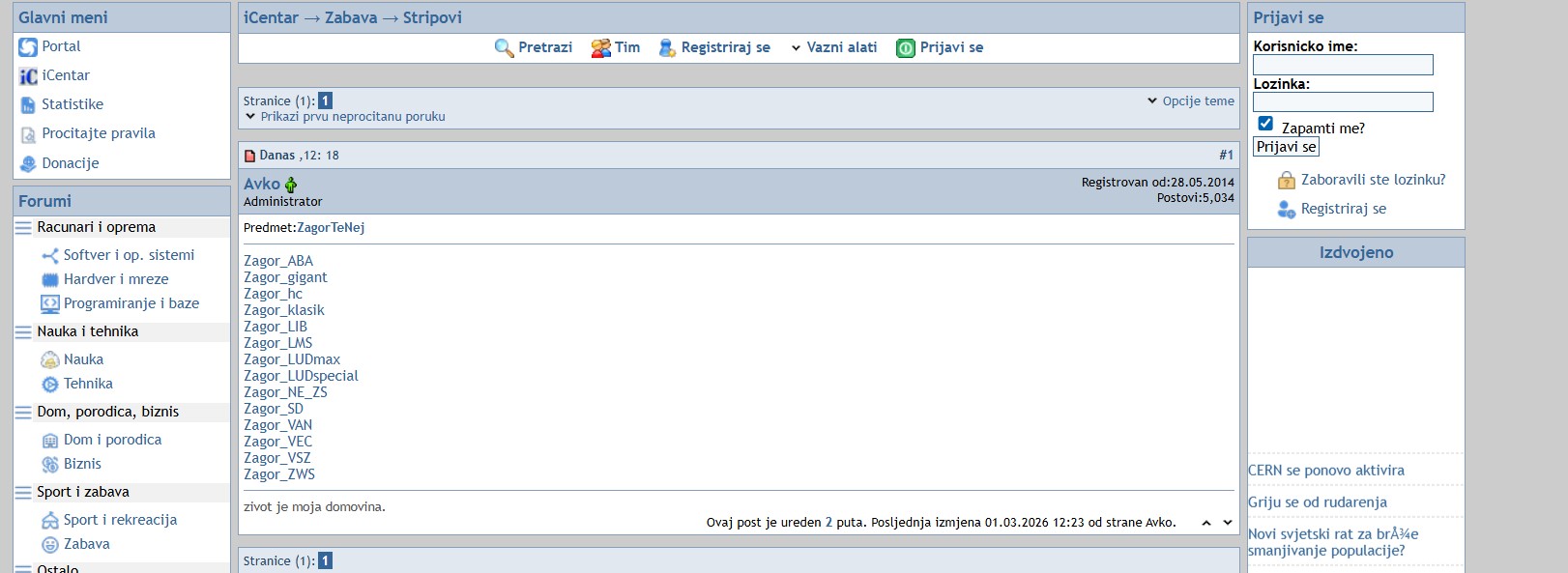
Task: Collapse the Nauka i tehnika category
Action: pyautogui.click(x=23, y=332)
